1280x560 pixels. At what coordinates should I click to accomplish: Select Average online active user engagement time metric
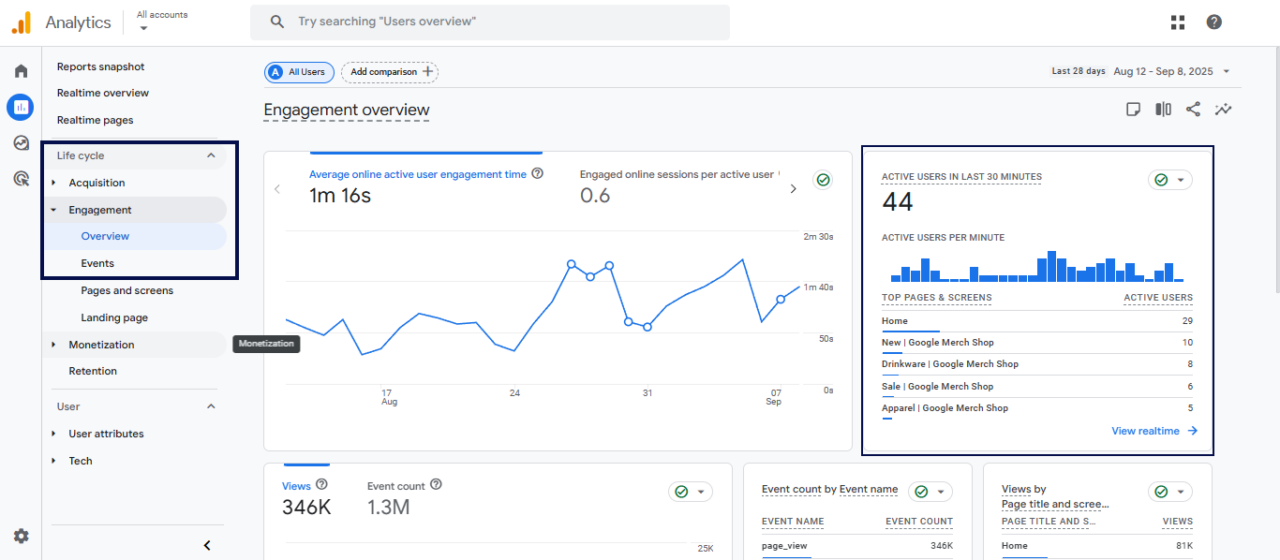(418, 174)
